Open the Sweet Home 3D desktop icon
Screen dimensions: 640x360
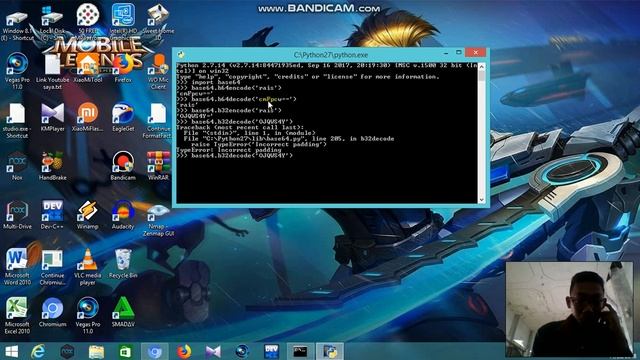click(158, 22)
